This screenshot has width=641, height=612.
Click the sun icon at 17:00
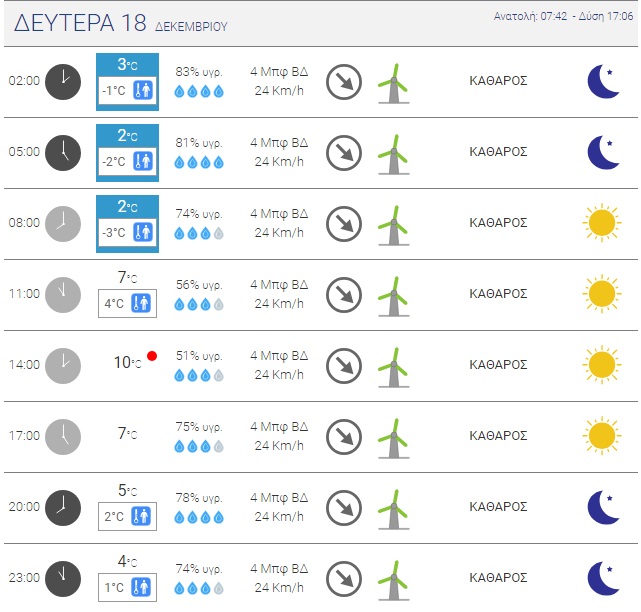pos(601,435)
